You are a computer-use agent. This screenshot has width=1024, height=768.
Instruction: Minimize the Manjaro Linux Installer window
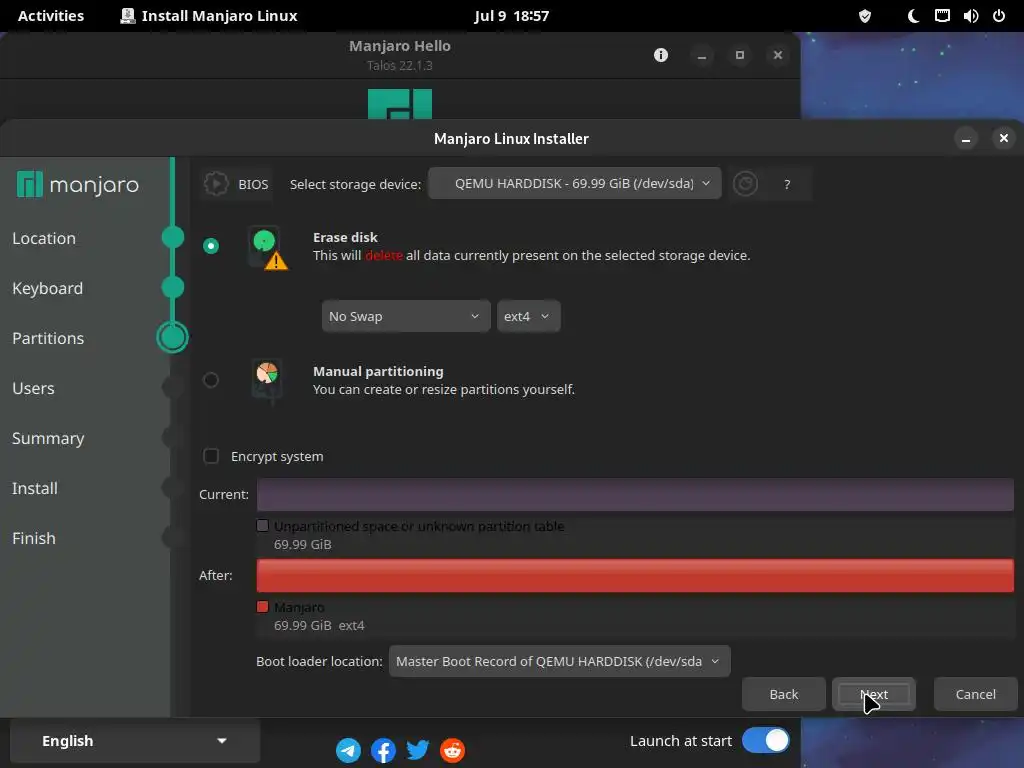coord(966,138)
